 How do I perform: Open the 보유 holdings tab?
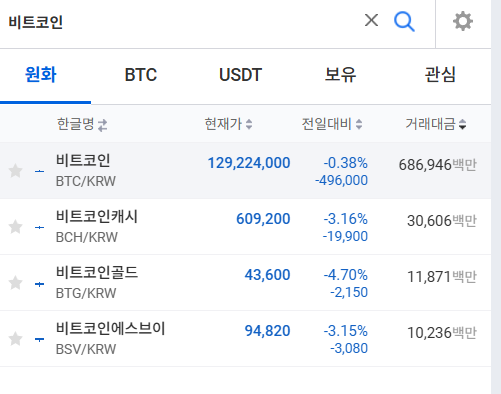[x=340, y=75]
